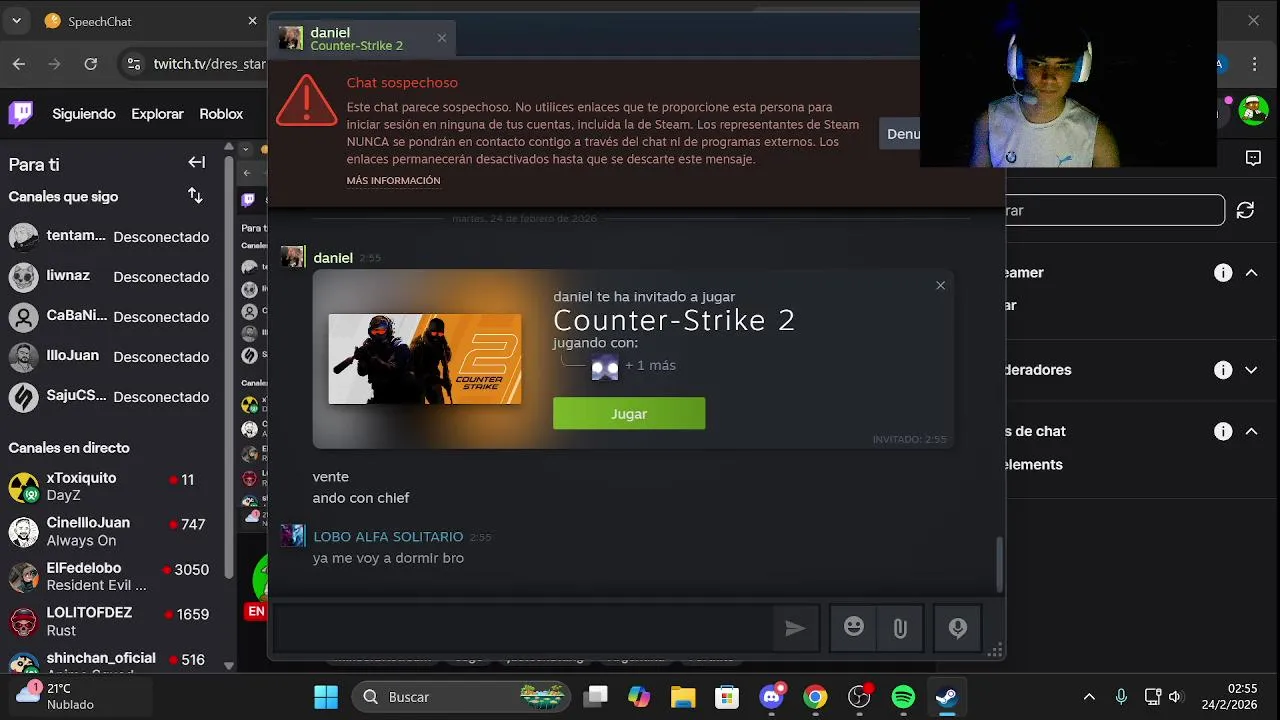Open the Chrome three-dot menu

point(1255,64)
